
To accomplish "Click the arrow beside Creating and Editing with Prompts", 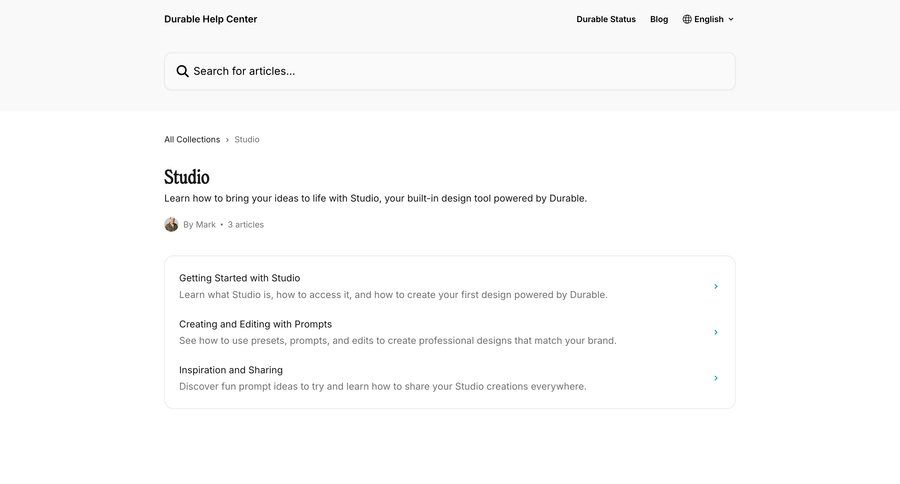I will [716, 333].
